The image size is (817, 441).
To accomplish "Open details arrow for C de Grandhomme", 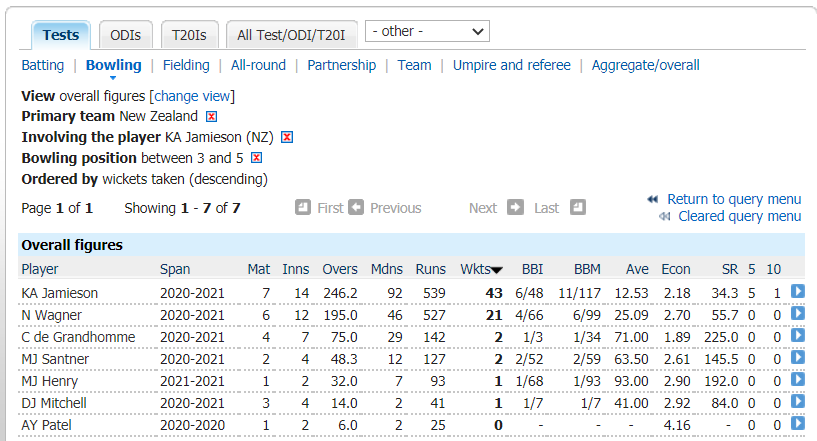I will 797,336.
